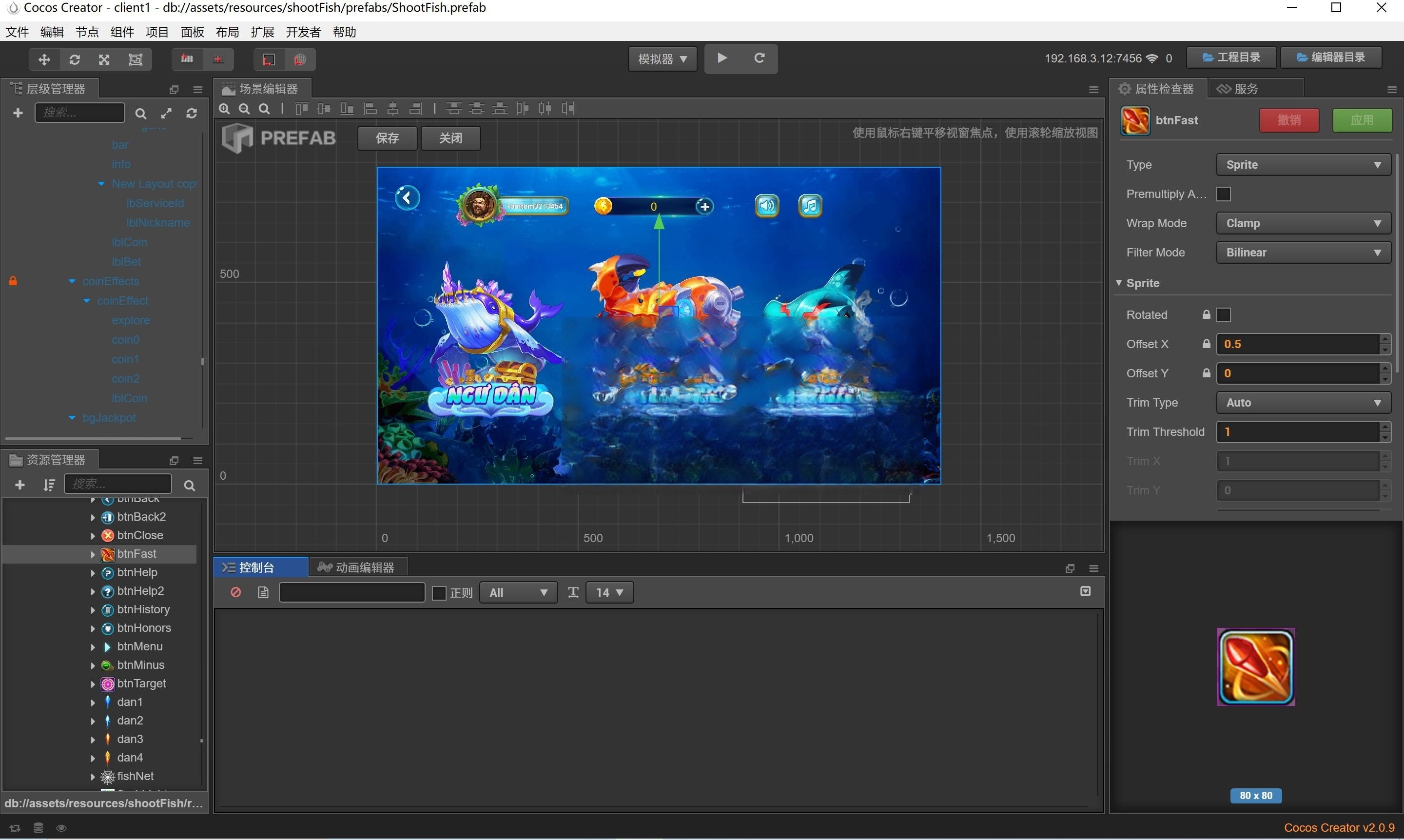This screenshot has width=1404, height=840.
Task: Click the refresh preview button
Action: click(760, 58)
